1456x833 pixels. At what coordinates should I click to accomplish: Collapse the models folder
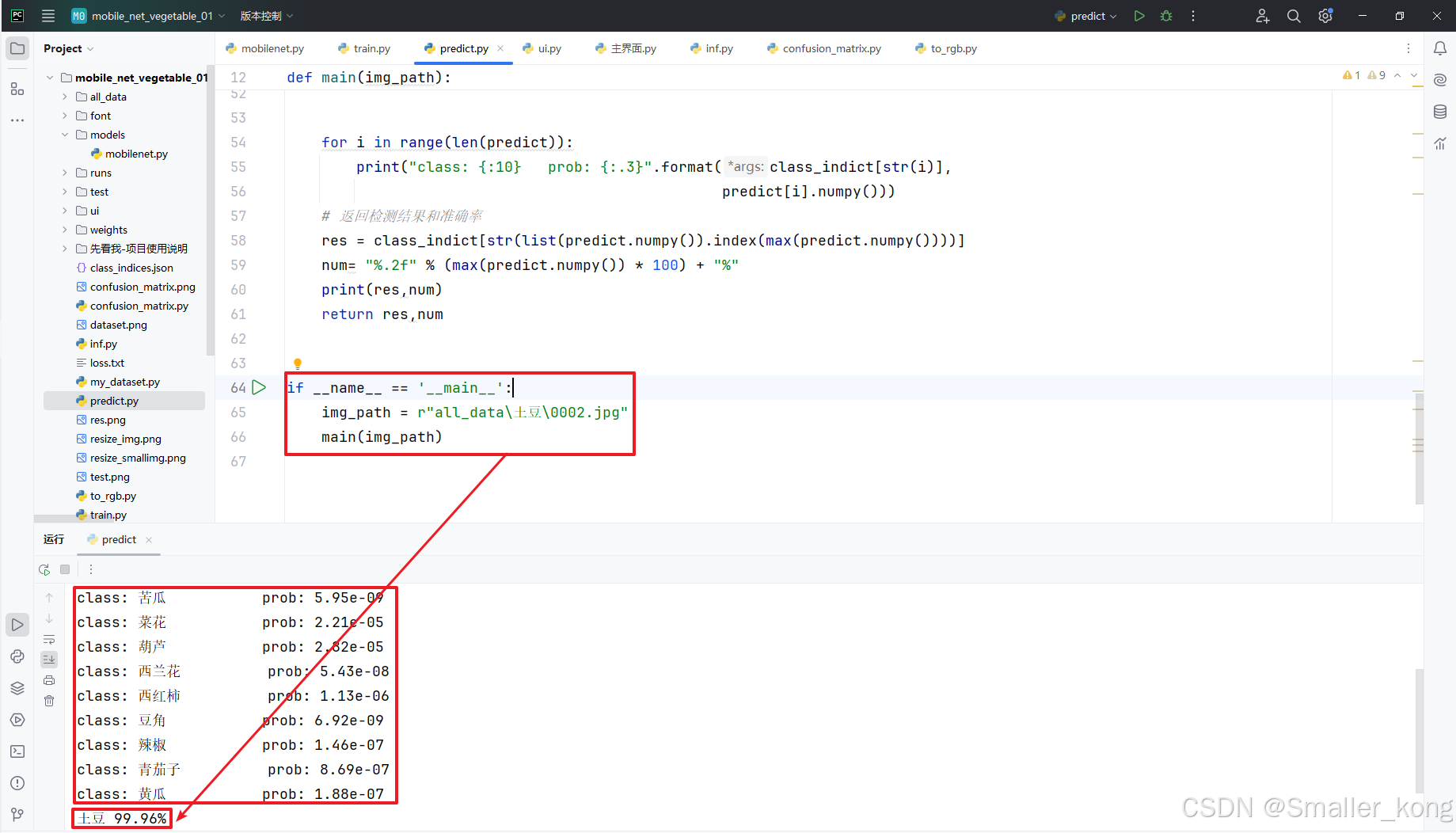pyautogui.click(x=65, y=135)
